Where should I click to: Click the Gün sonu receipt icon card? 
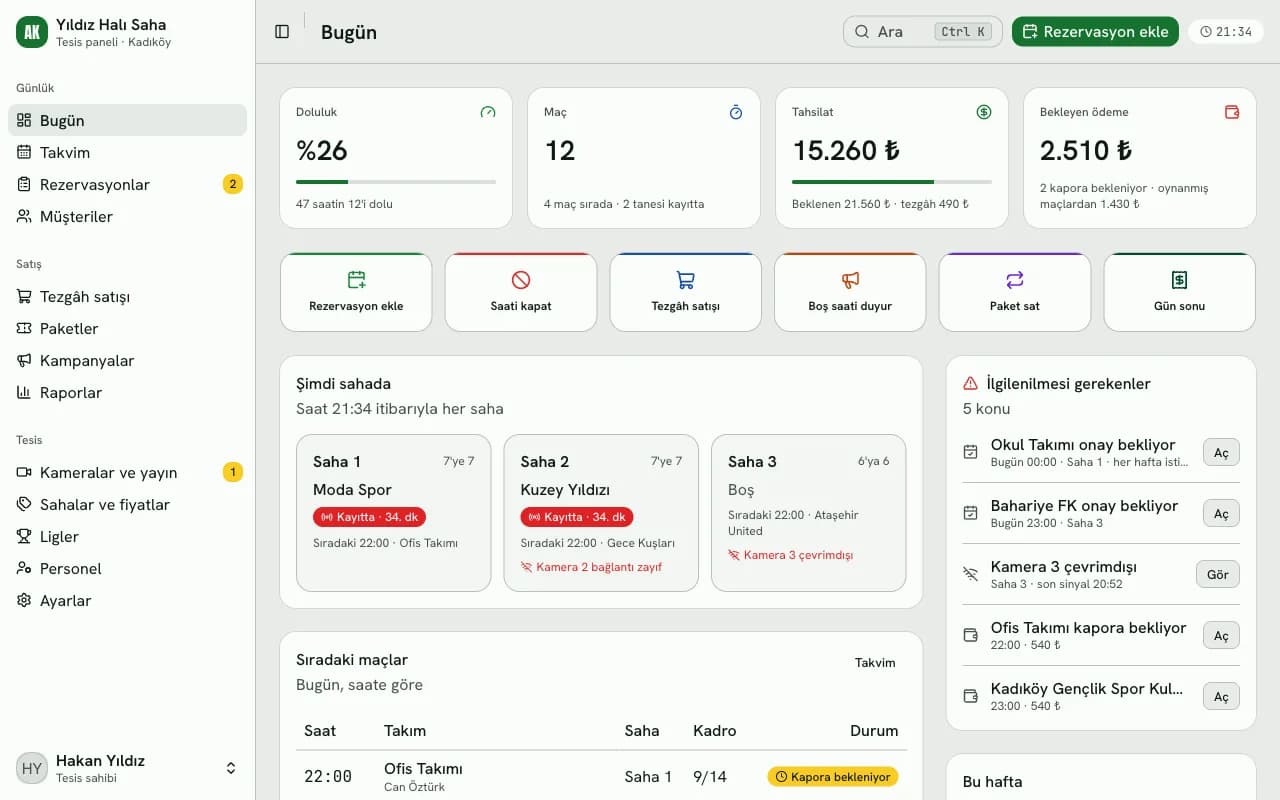pyautogui.click(x=1179, y=292)
